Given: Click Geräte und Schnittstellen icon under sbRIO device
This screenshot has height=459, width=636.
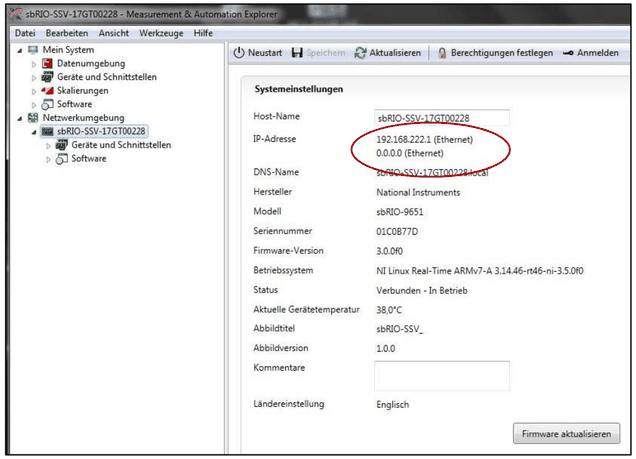Looking at the screenshot, I should [62, 145].
